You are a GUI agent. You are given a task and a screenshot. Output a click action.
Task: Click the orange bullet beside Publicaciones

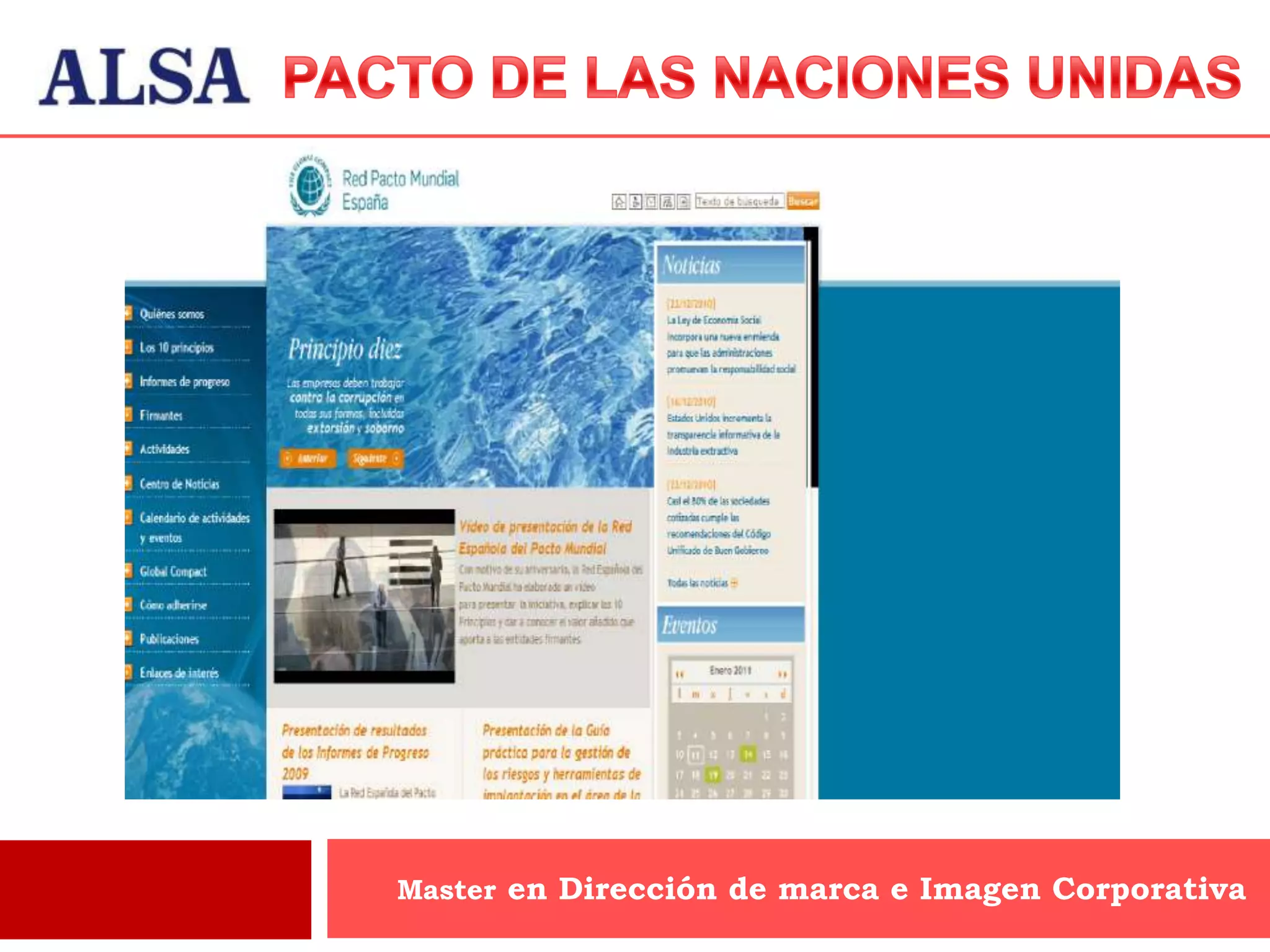click(128, 638)
